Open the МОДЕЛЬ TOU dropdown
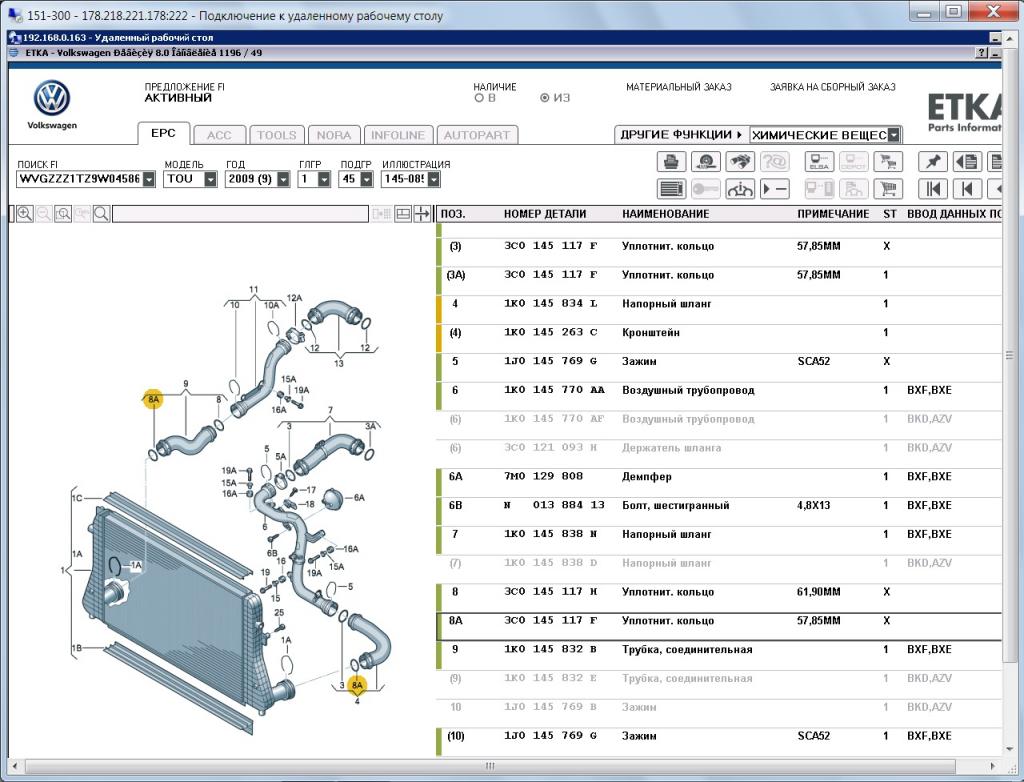 tap(210, 179)
